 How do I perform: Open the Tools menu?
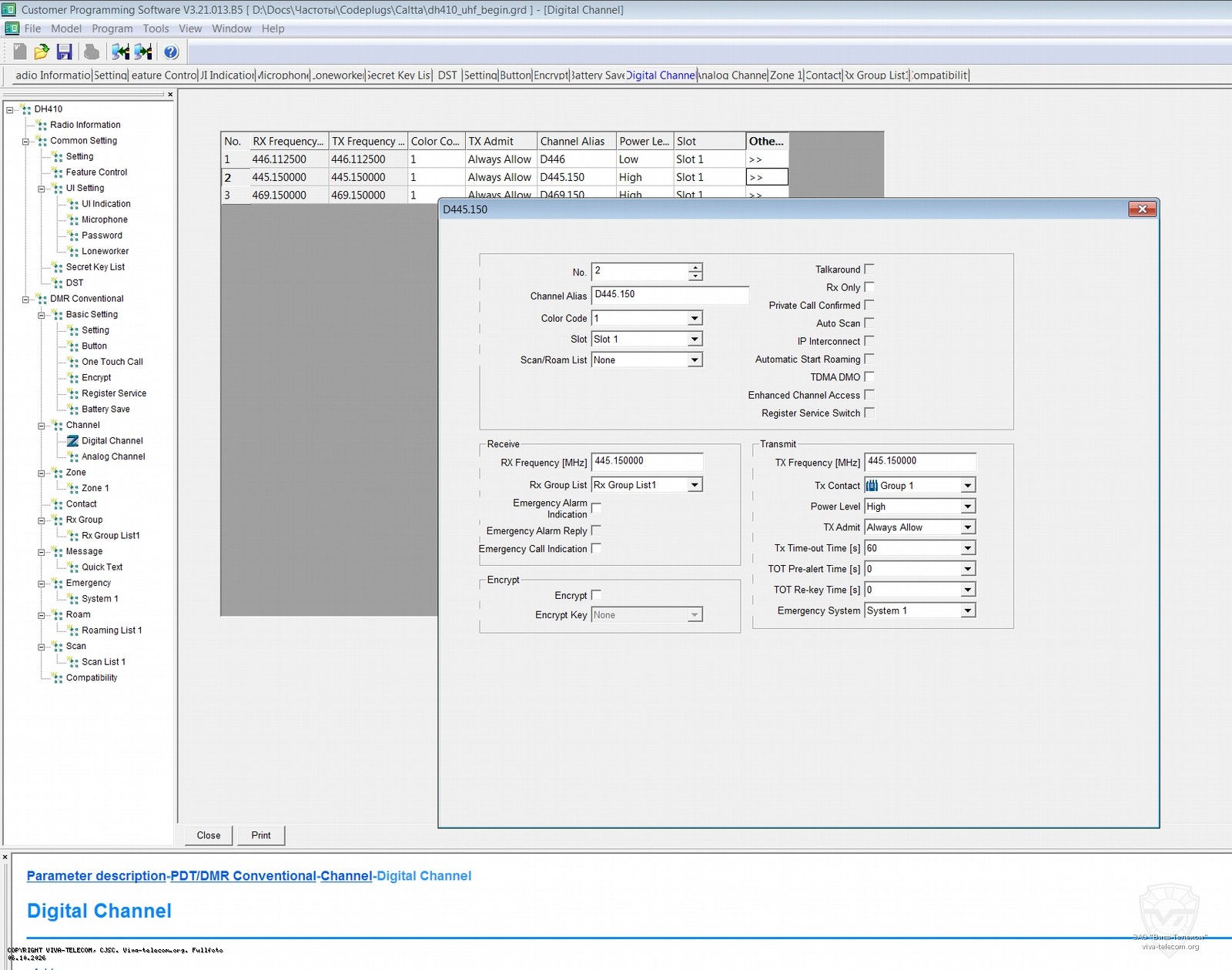tap(156, 28)
